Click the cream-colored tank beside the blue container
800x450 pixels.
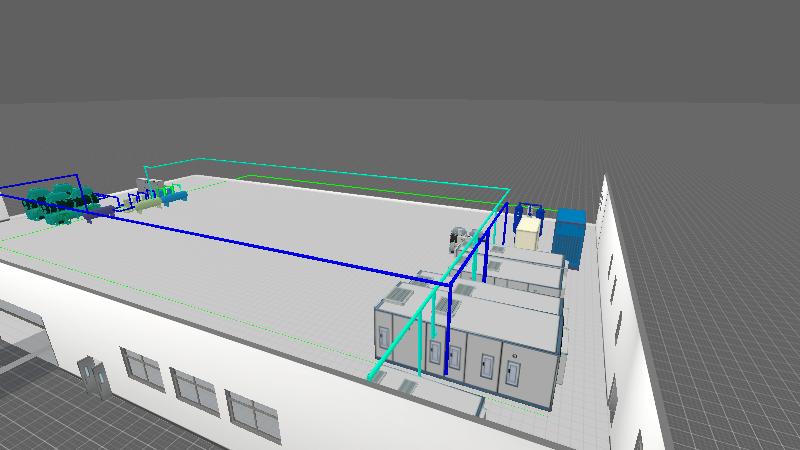(527, 232)
